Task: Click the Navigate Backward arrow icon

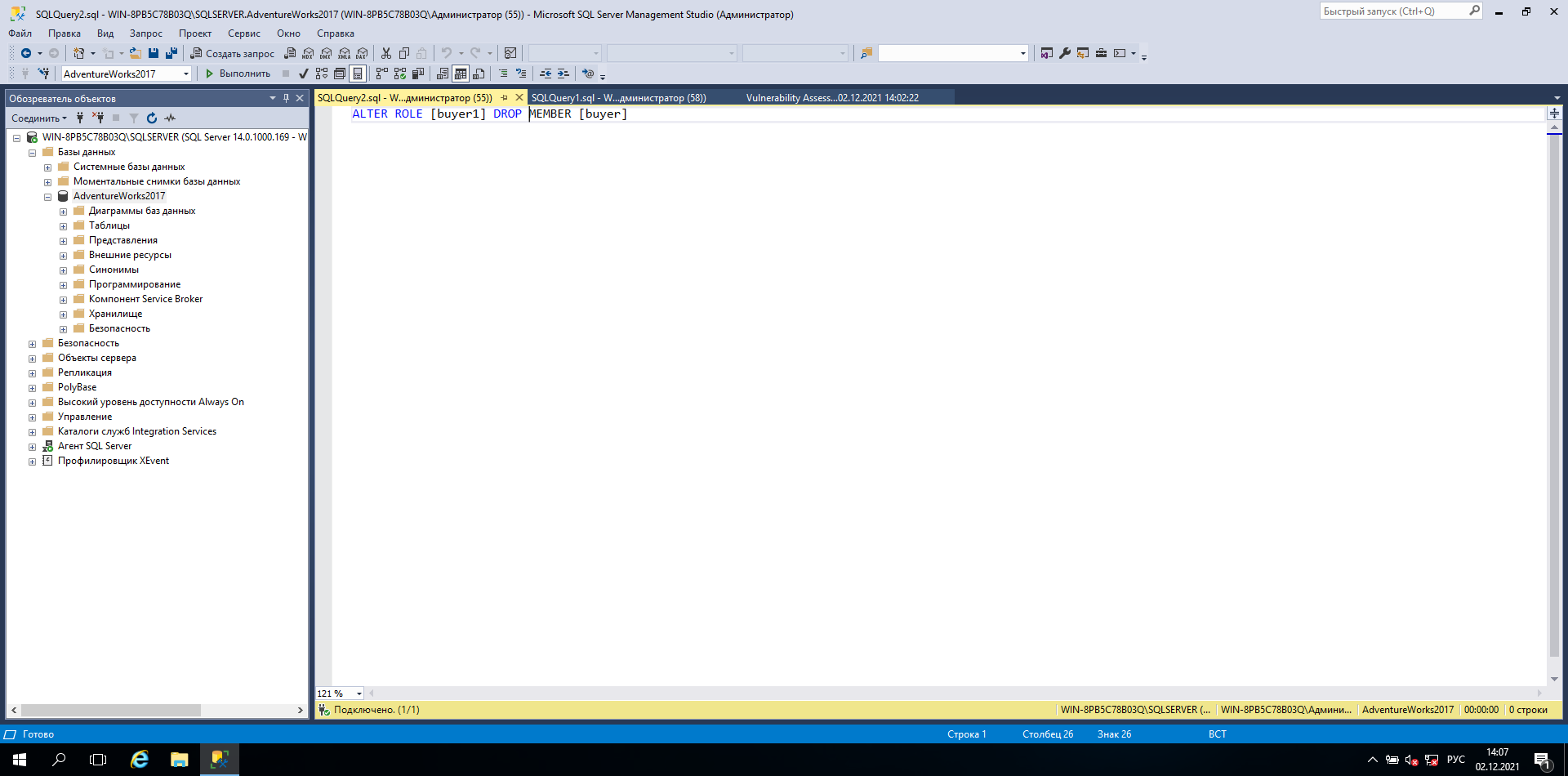Action: coord(26,53)
